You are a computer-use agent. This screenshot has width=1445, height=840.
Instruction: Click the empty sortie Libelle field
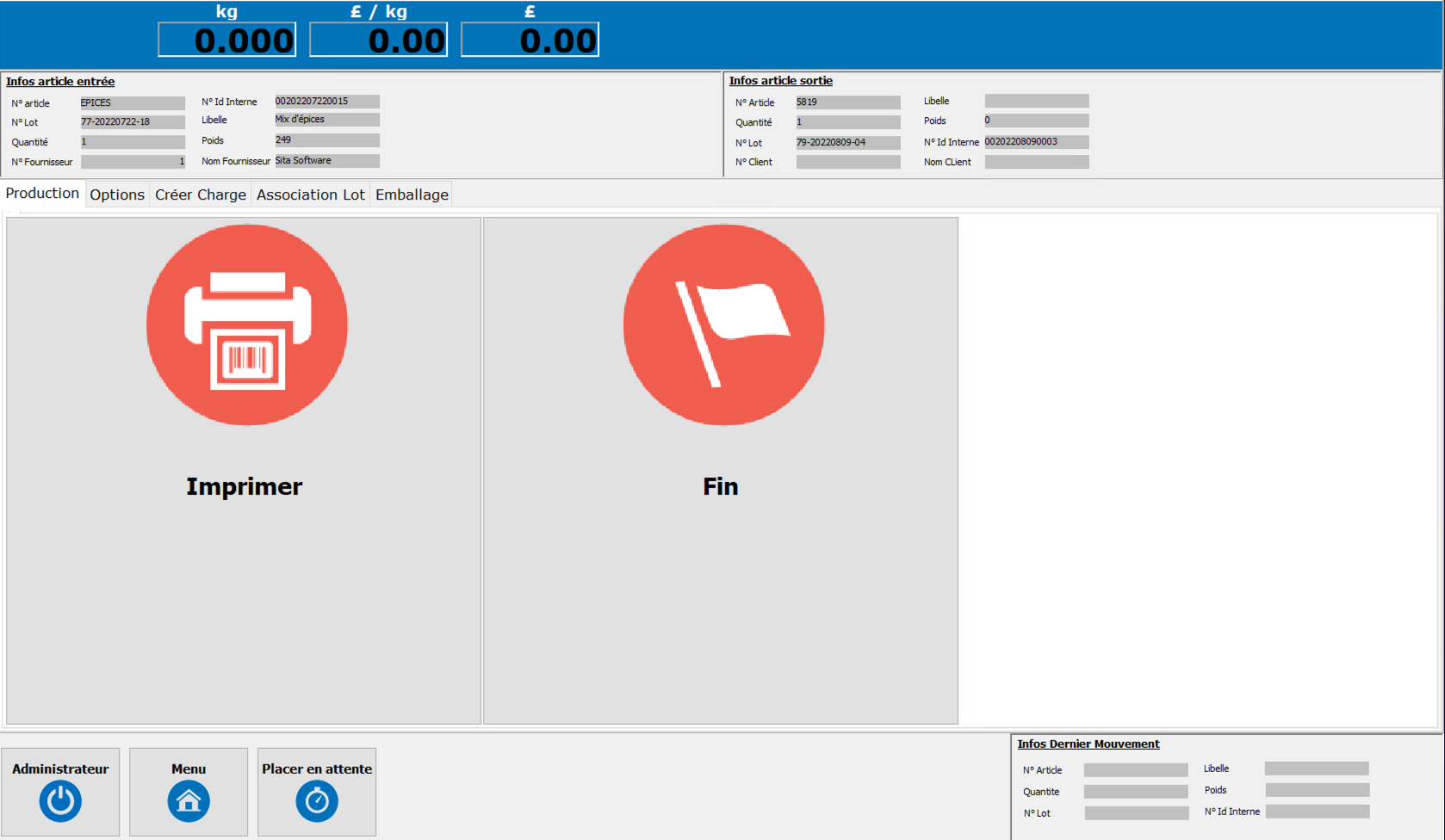click(1037, 101)
